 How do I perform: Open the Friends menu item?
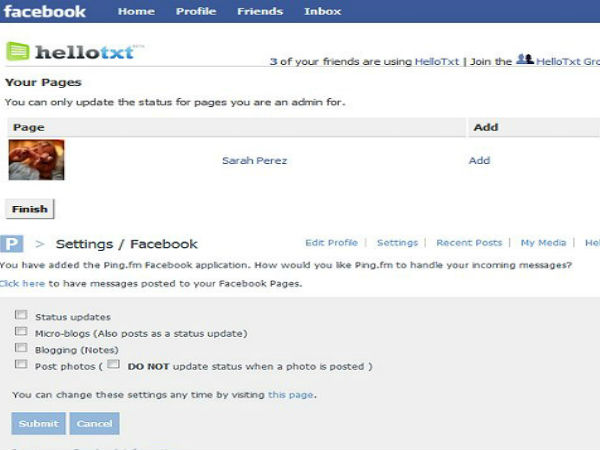point(260,12)
